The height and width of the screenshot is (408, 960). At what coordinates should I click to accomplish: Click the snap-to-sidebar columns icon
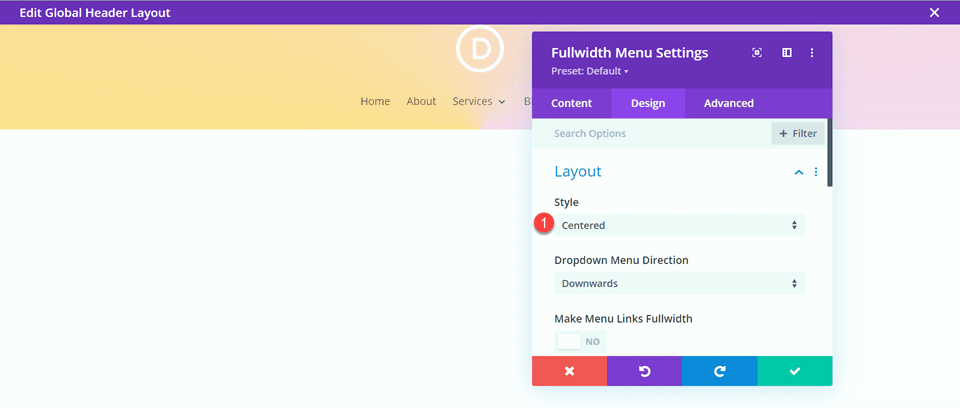click(x=787, y=53)
